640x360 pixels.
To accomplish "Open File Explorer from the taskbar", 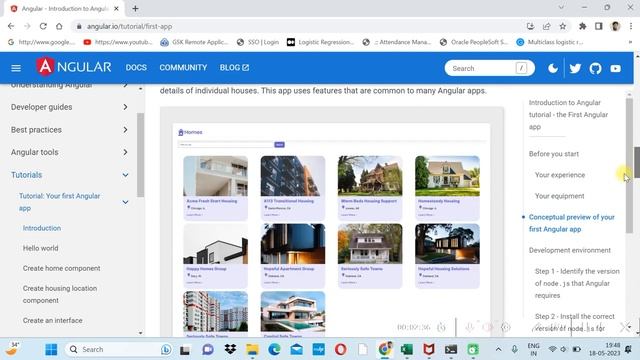I will (252, 349).
